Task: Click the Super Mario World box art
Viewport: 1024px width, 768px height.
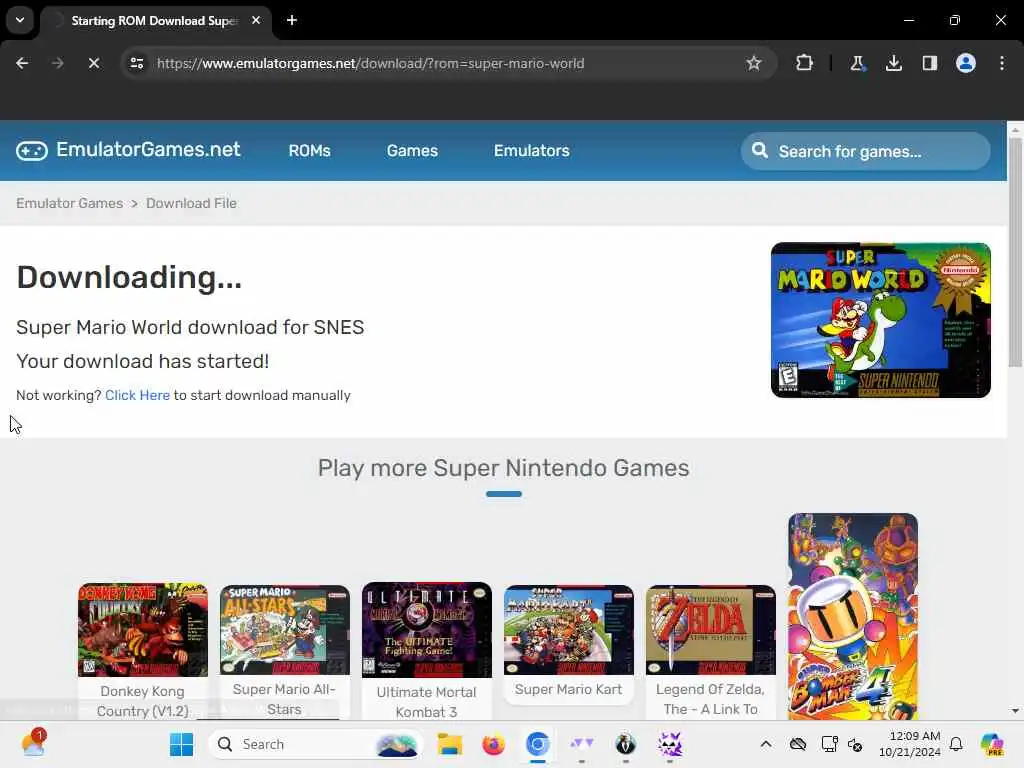Action: tap(880, 320)
